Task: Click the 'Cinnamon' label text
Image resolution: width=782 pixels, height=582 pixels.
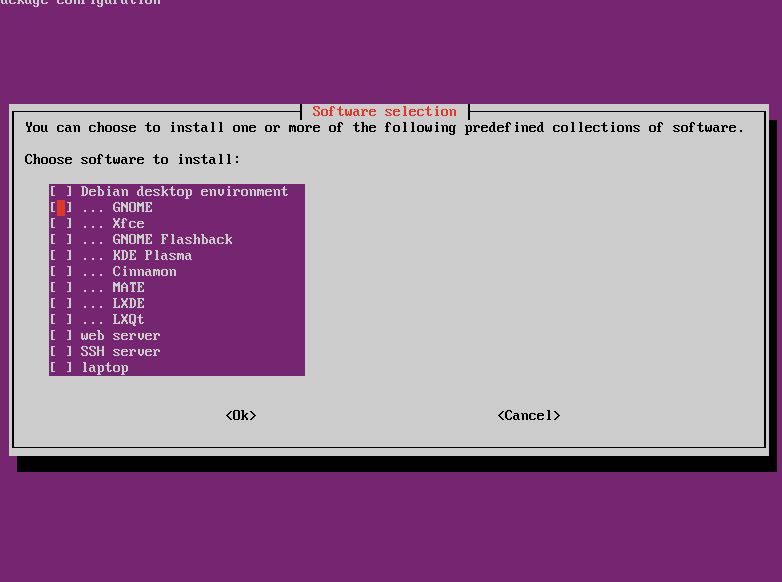Action: click(144, 271)
